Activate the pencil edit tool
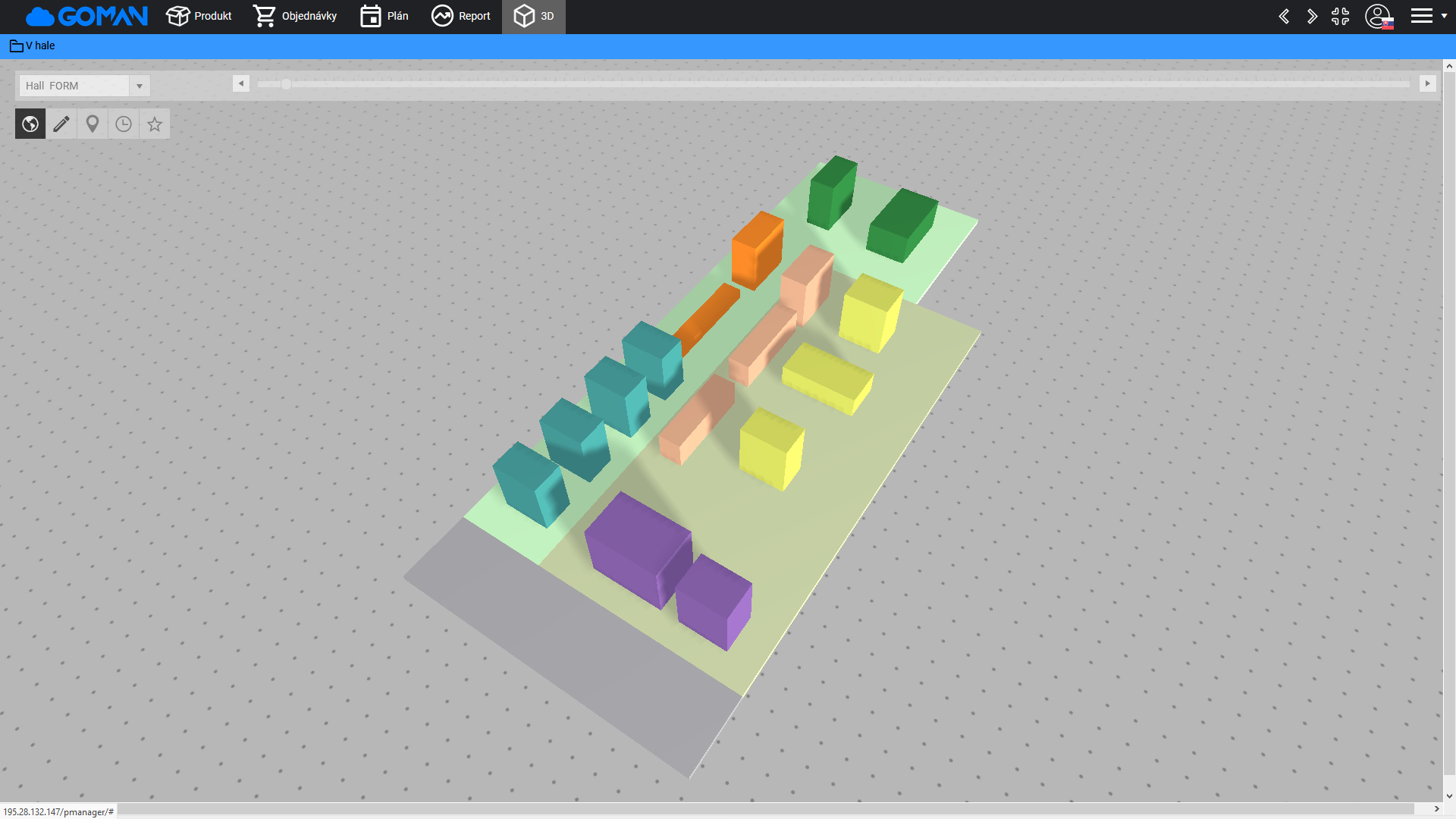 (x=61, y=124)
